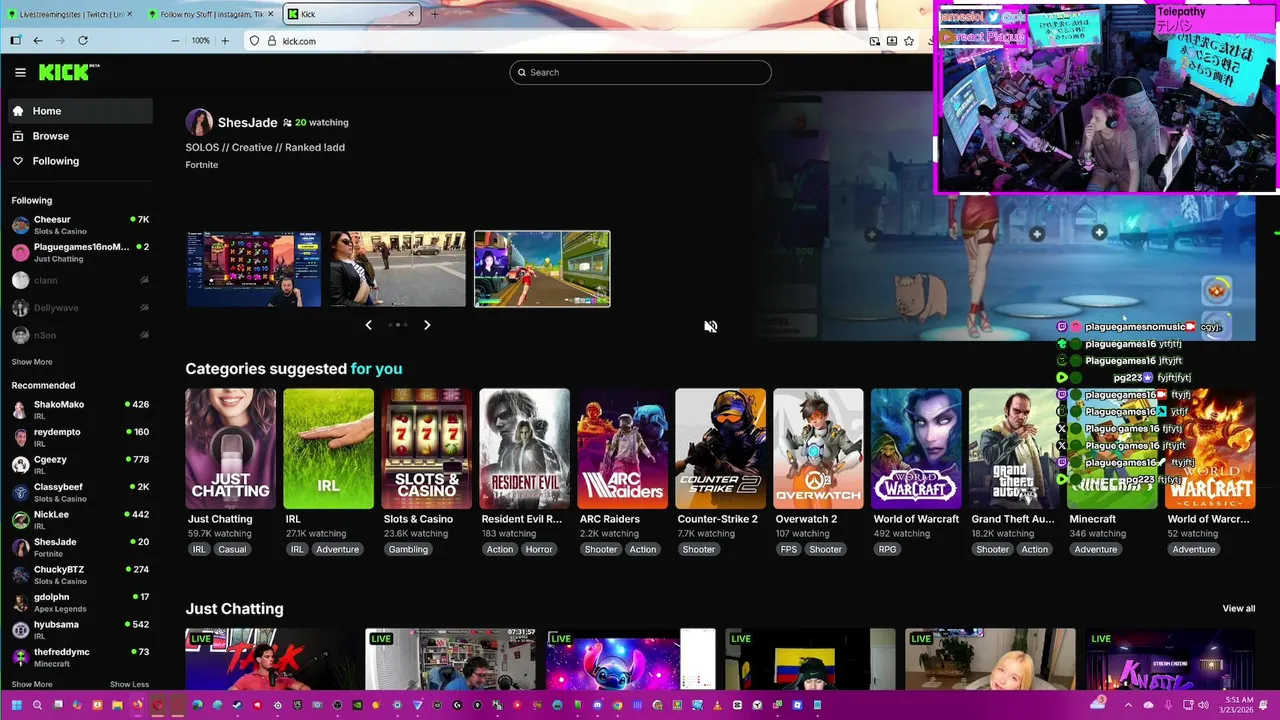
Task: Zoom in with the plus icon
Action: (x=224, y=41)
